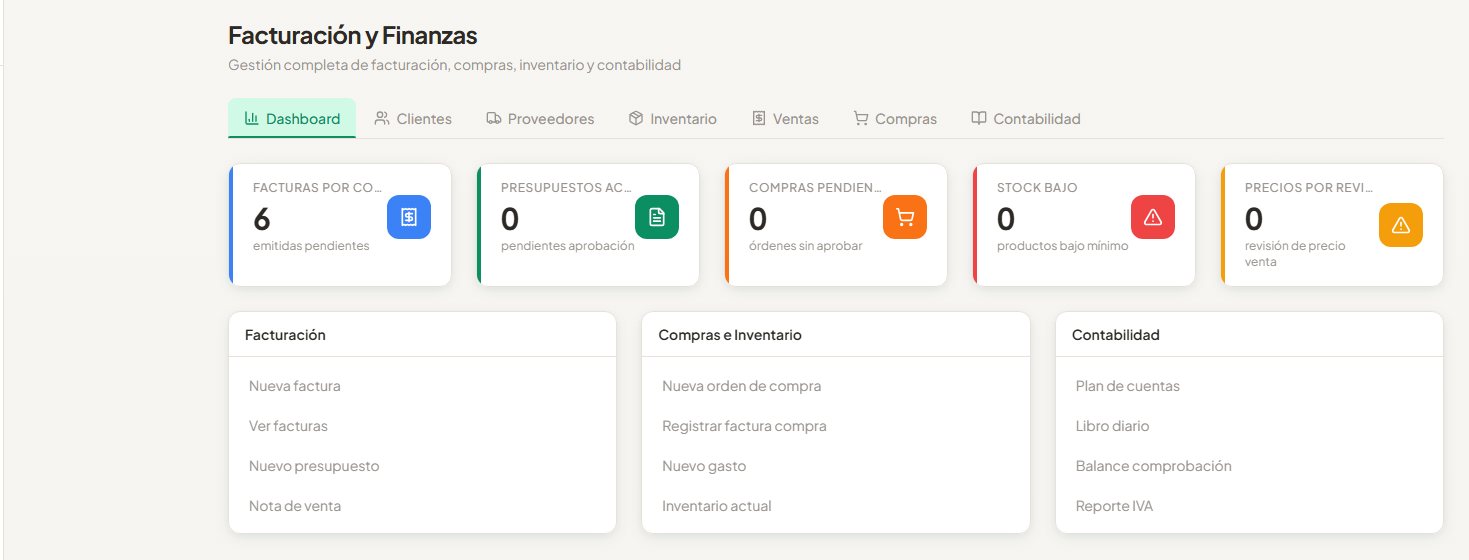Click the red warning icon on Stock Bajo card
Screen dimensions: 1469x560
coord(1153,217)
